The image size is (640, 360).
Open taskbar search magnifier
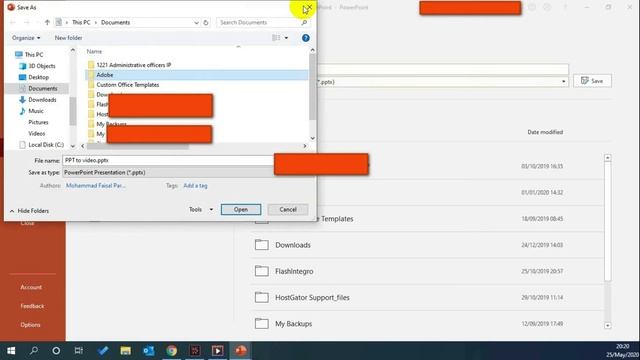(34, 351)
